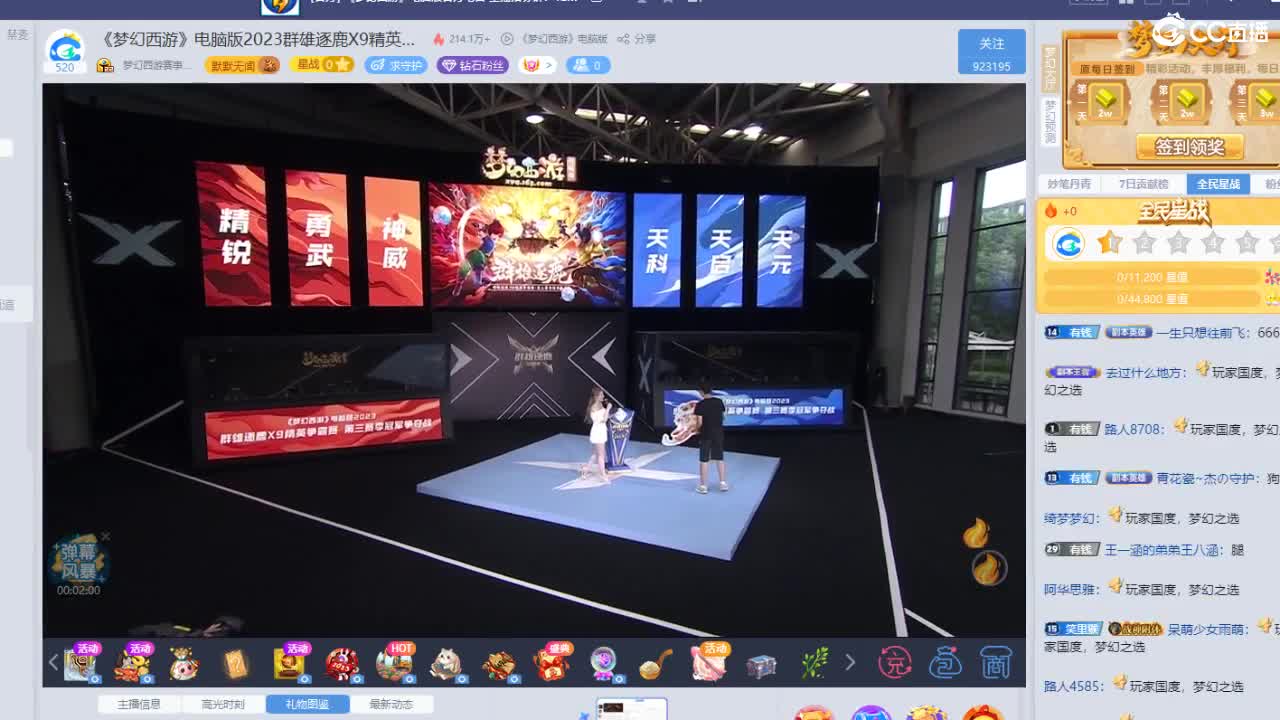The image size is (1280, 720).
Task: Select the hamster gift icon
Action: tap(446, 663)
